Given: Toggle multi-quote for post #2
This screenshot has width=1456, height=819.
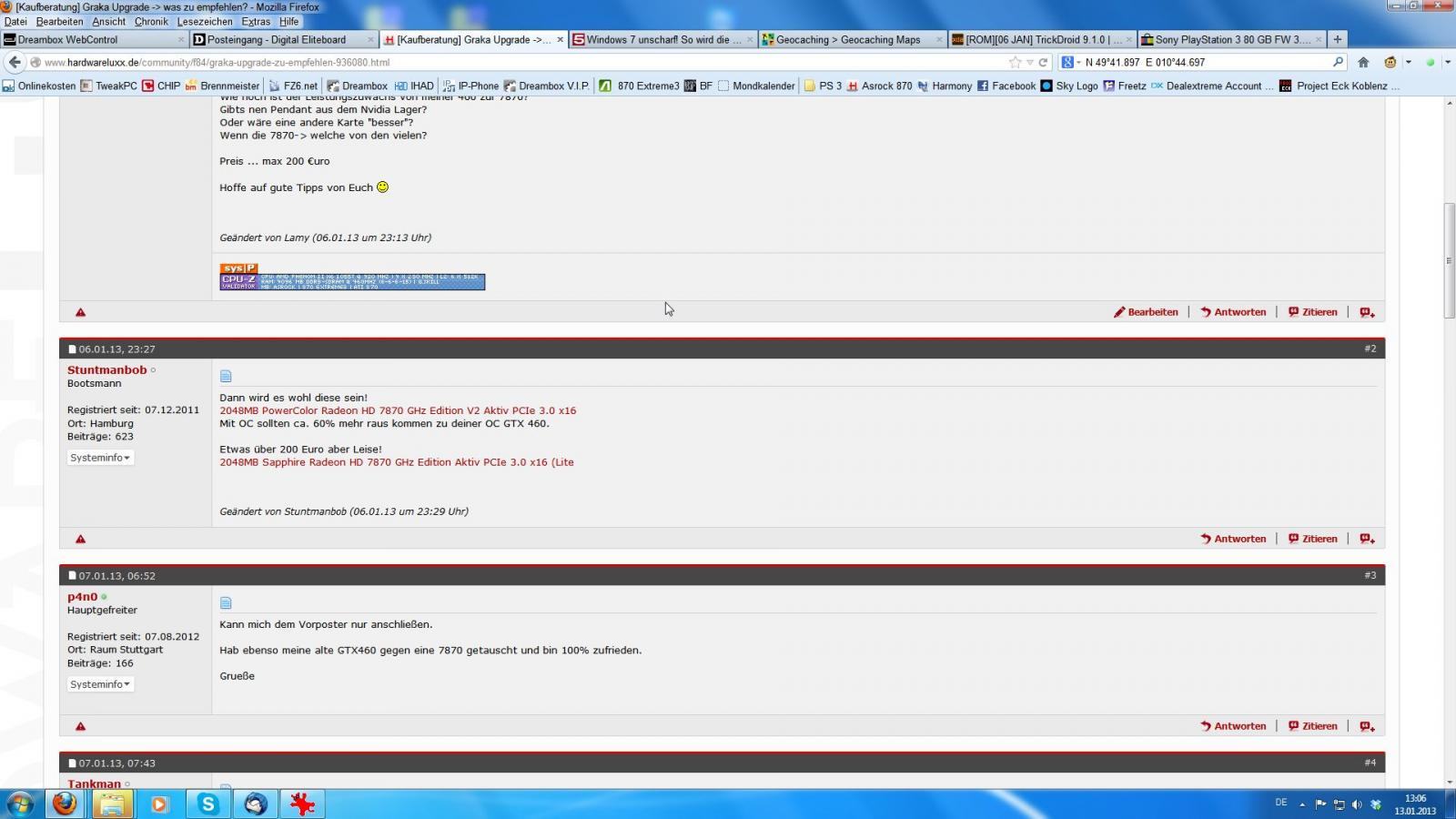Looking at the screenshot, I should [1367, 539].
